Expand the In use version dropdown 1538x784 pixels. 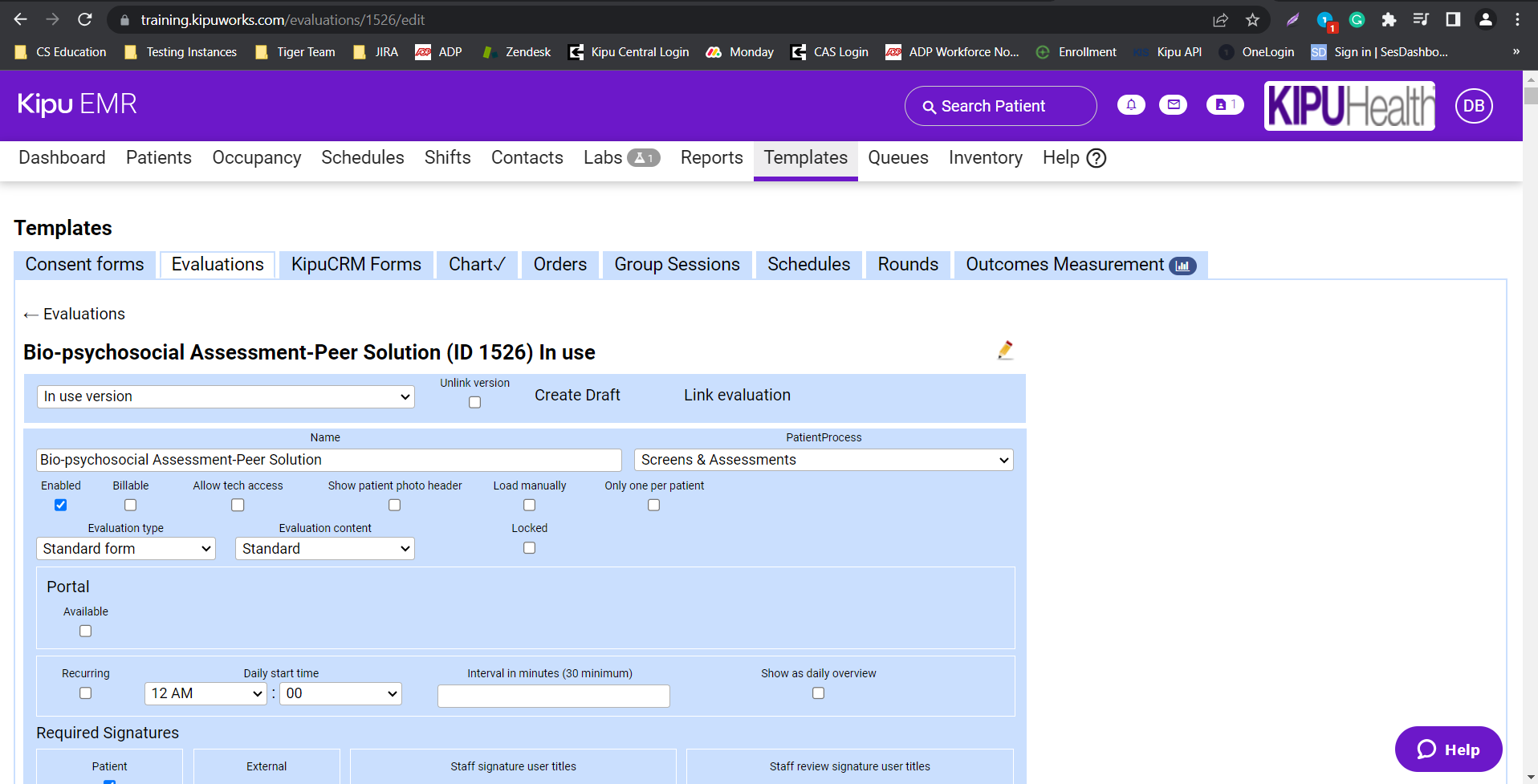point(226,396)
